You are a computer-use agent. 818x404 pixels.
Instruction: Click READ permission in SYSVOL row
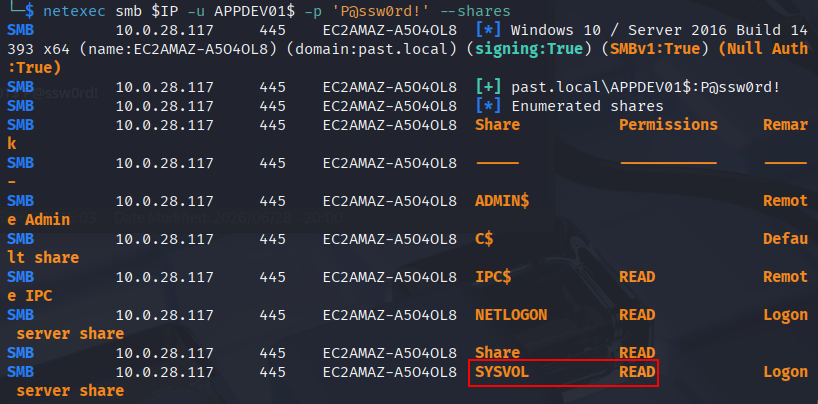pyautogui.click(x=637, y=372)
